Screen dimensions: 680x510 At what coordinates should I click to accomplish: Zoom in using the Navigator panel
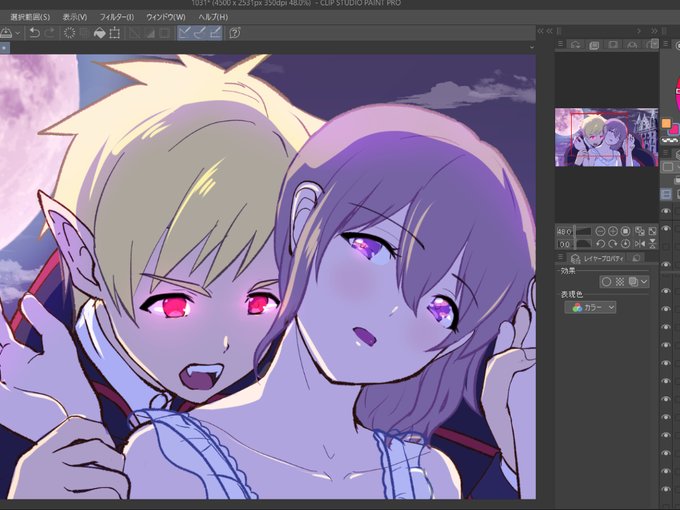(613, 231)
